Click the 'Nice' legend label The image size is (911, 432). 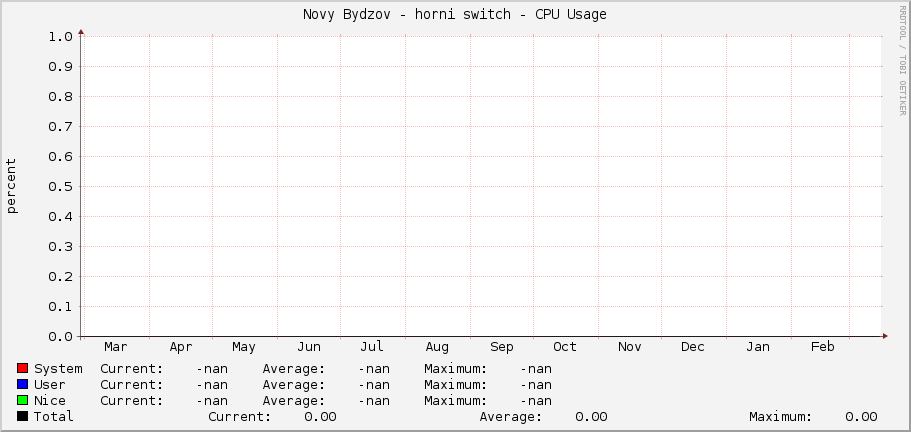[x=49, y=401]
